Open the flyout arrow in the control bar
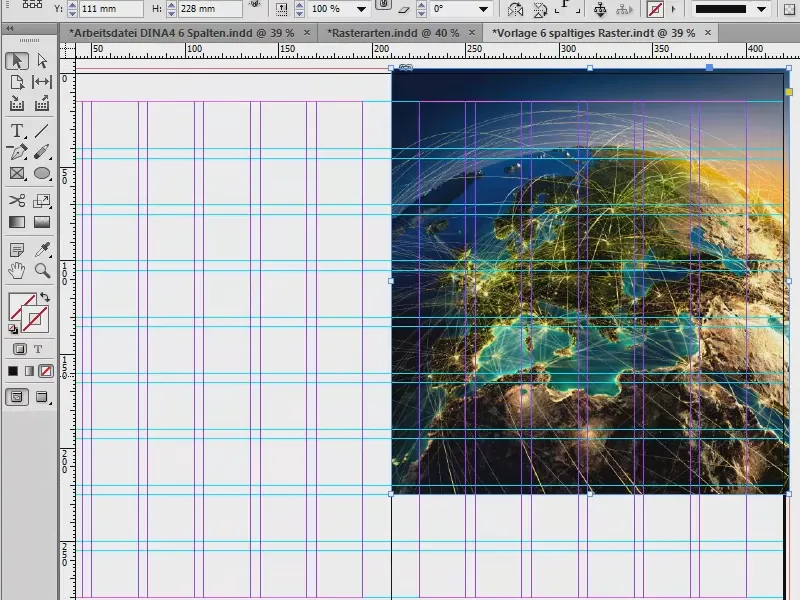 point(673,9)
